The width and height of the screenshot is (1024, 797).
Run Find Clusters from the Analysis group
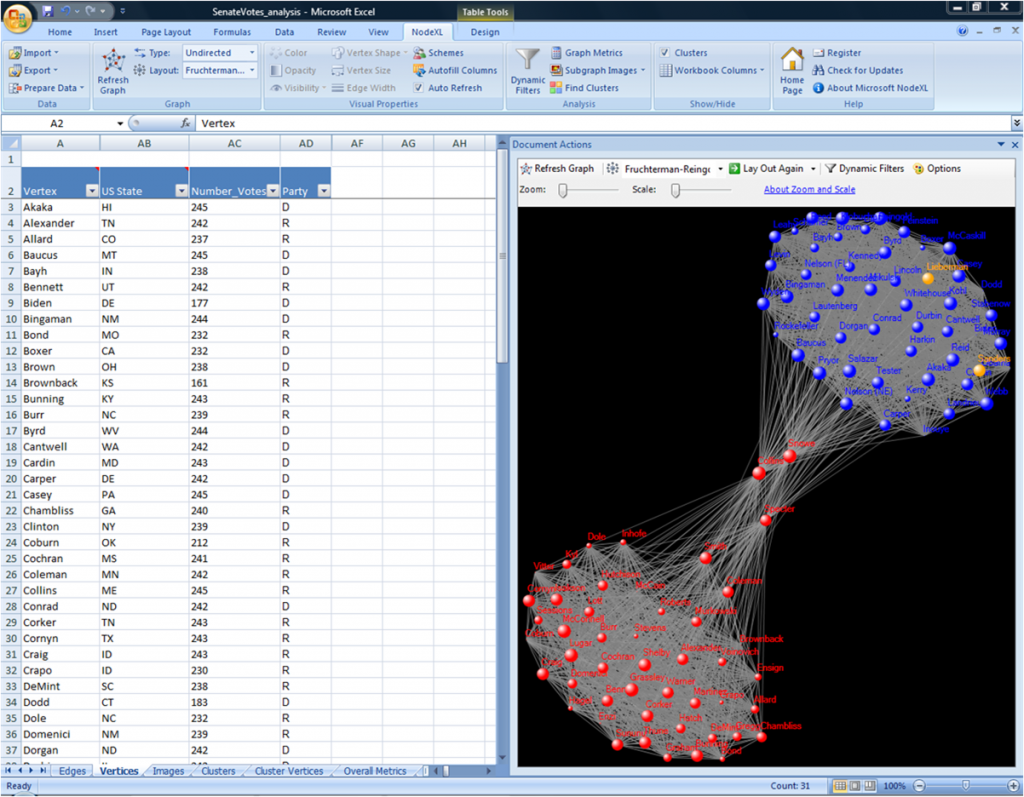click(581, 87)
